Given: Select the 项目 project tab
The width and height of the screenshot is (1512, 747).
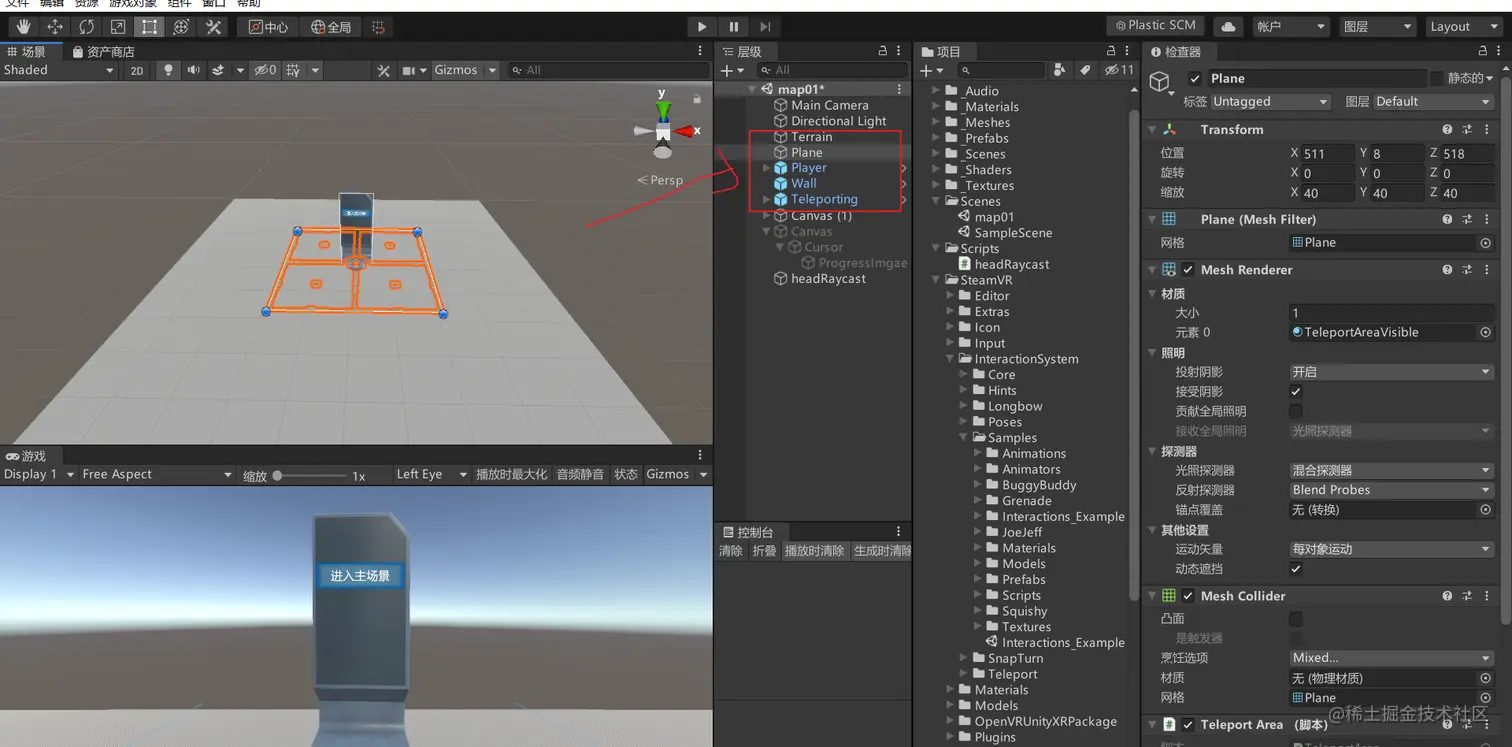Looking at the screenshot, I should coord(941,51).
